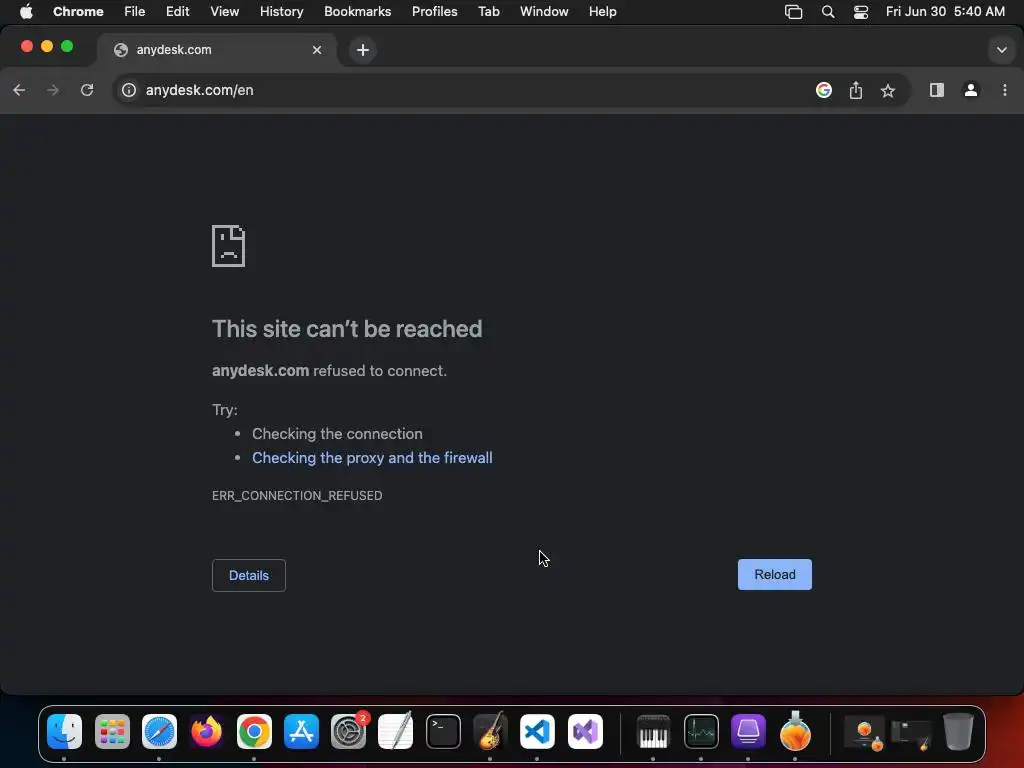
Task: Click the Details button
Action: pyautogui.click(x=249, y=575)
